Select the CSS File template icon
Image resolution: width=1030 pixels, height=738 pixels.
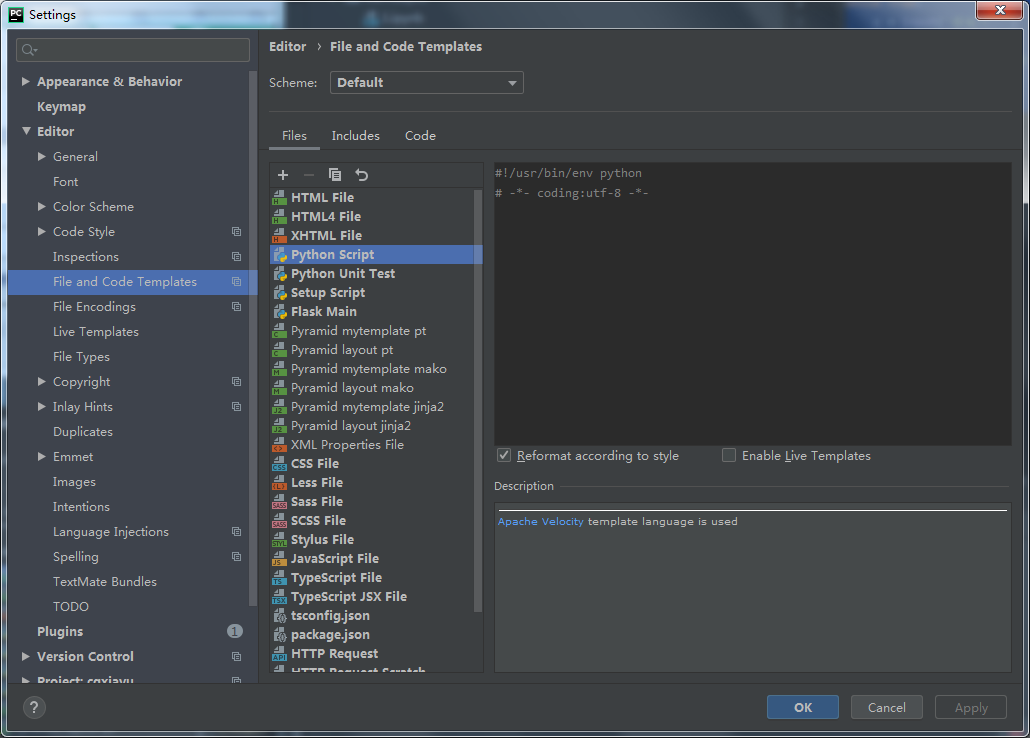pyautogui.click(x=280, y=463)
